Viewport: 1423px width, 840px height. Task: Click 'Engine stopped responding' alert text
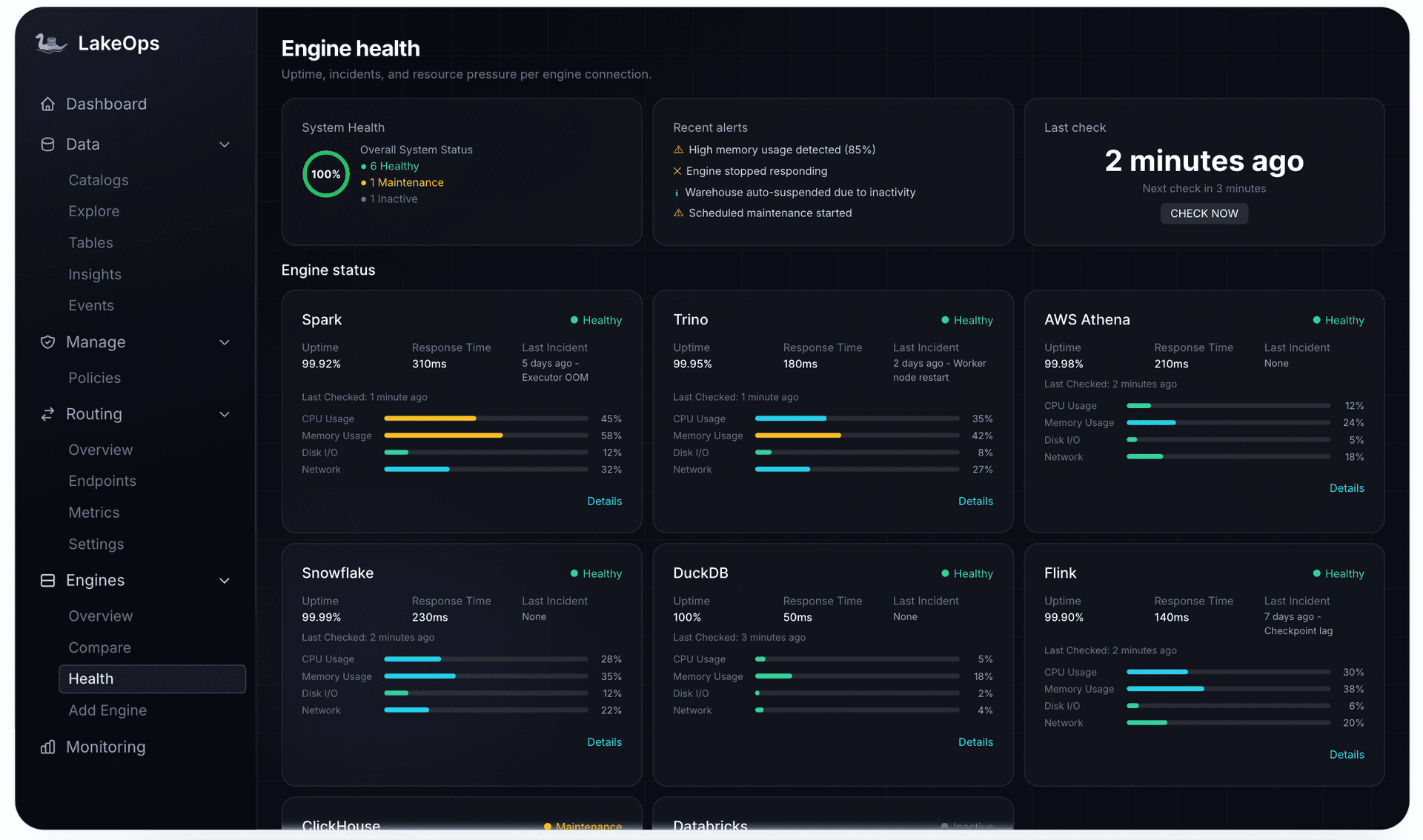pyautogui.click(x=757, y=171)
